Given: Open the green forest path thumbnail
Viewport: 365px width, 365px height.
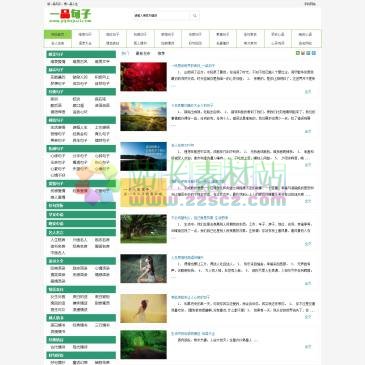Looking at the screenshot, I should click(x=144, y=344).
